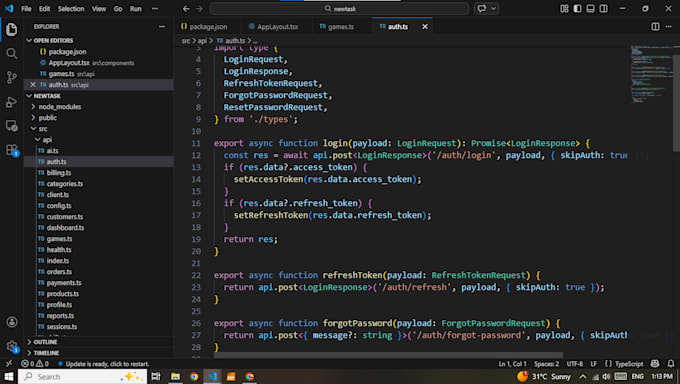
Task: Open Windows Start menu
Action: 9,376
